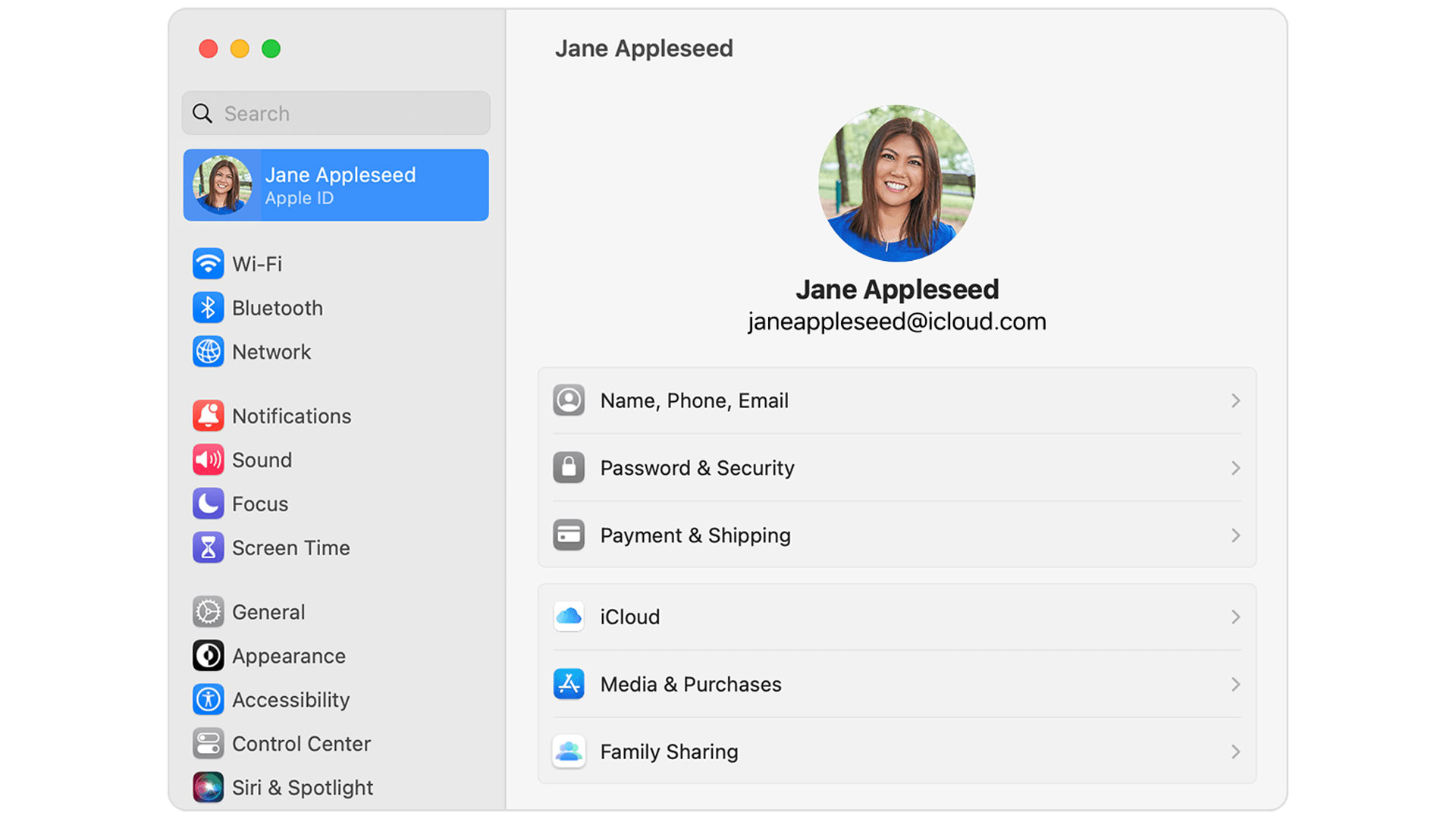The height and width of the screenshot is (819, 1456).
Task: Expand Name, Phone, Email chevron
Action: tap(1235, 400)
